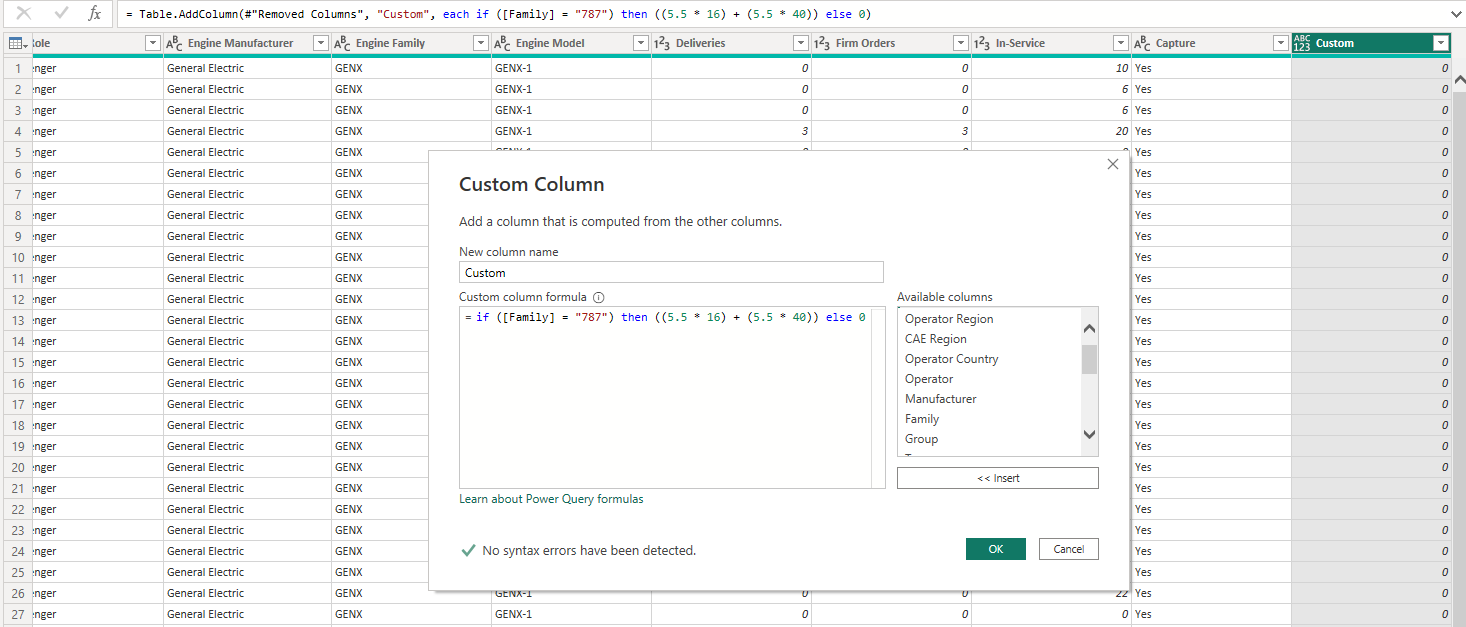Screen dimensions: 1466x627
Task: Expand the formula bar with the chevron
Action: point(1455,14)
